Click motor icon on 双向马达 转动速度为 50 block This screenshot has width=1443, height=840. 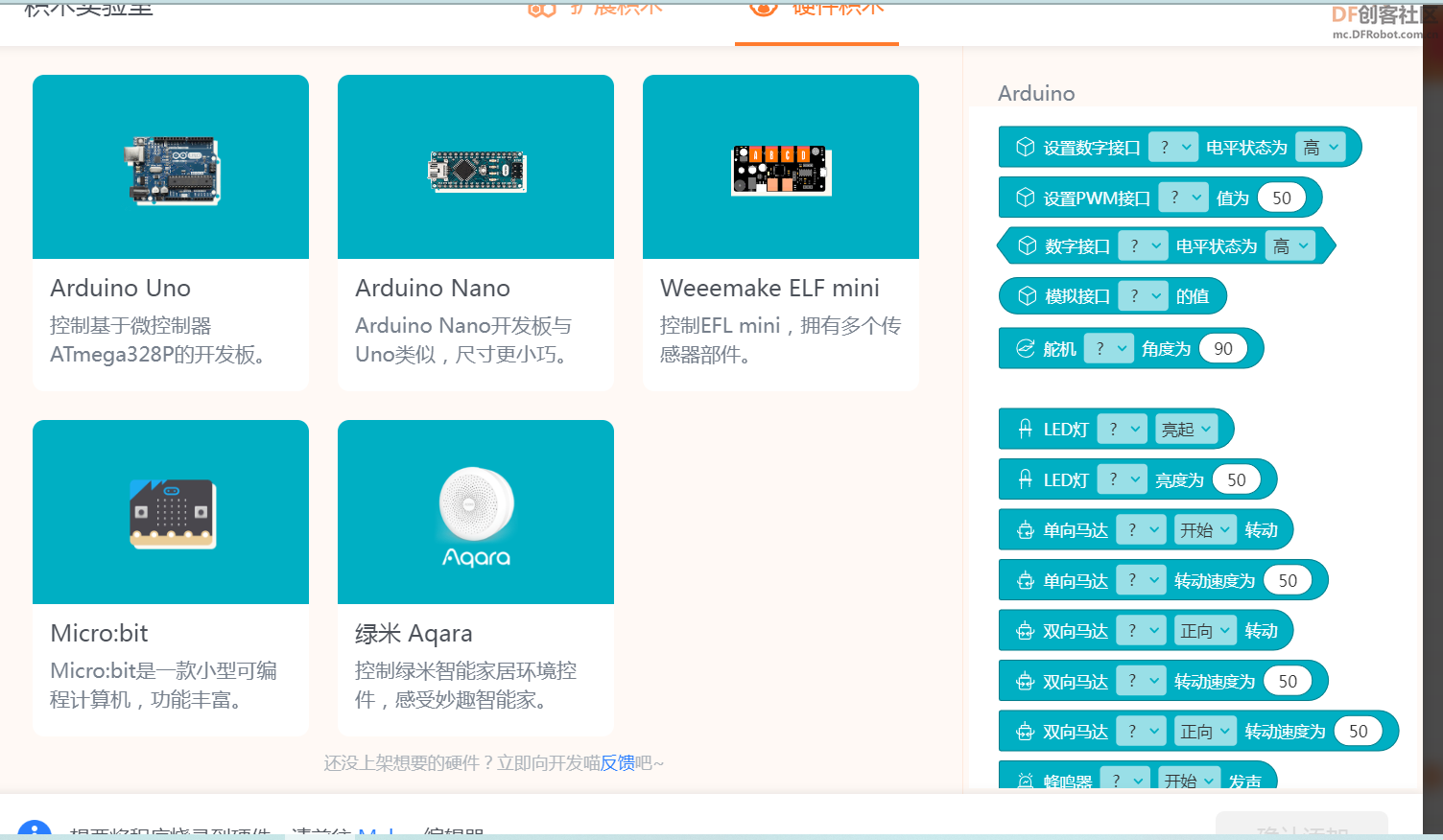click(1026, 681)
